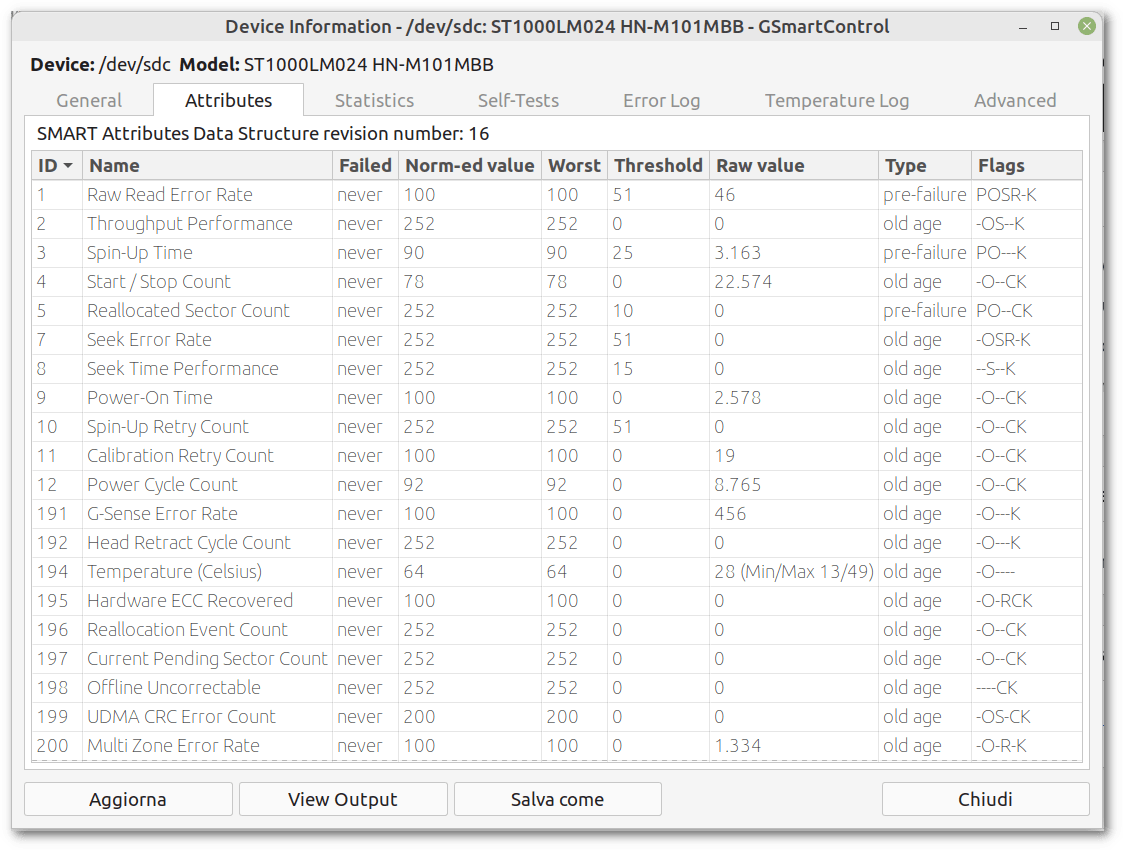The width and height of the screenshot is (1123, 850).
Task: Switch to the General tab
Action: point(89,100)
